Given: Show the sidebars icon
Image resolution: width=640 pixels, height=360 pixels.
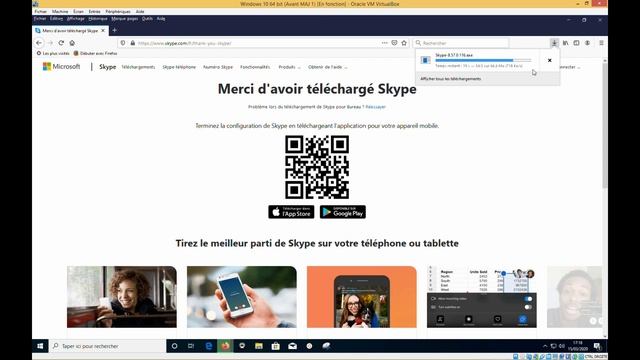Looking at the screenshot, I should 576,43.
